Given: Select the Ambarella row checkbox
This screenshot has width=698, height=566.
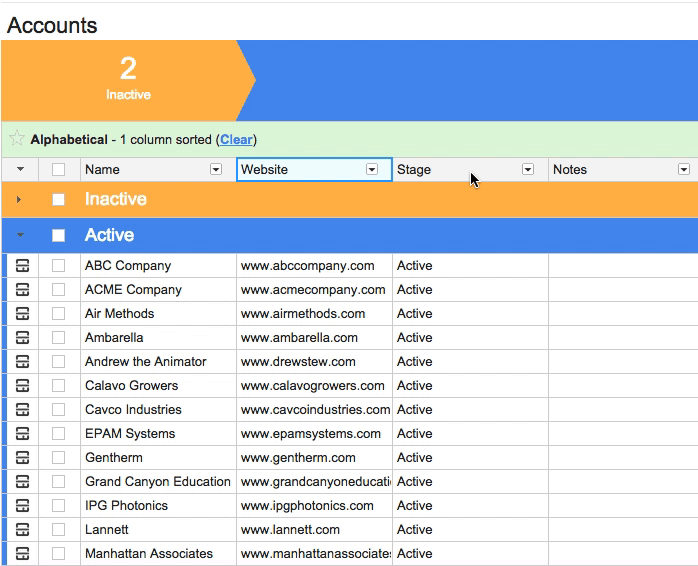Looking at the screenshot, I should tap(58, 338).
